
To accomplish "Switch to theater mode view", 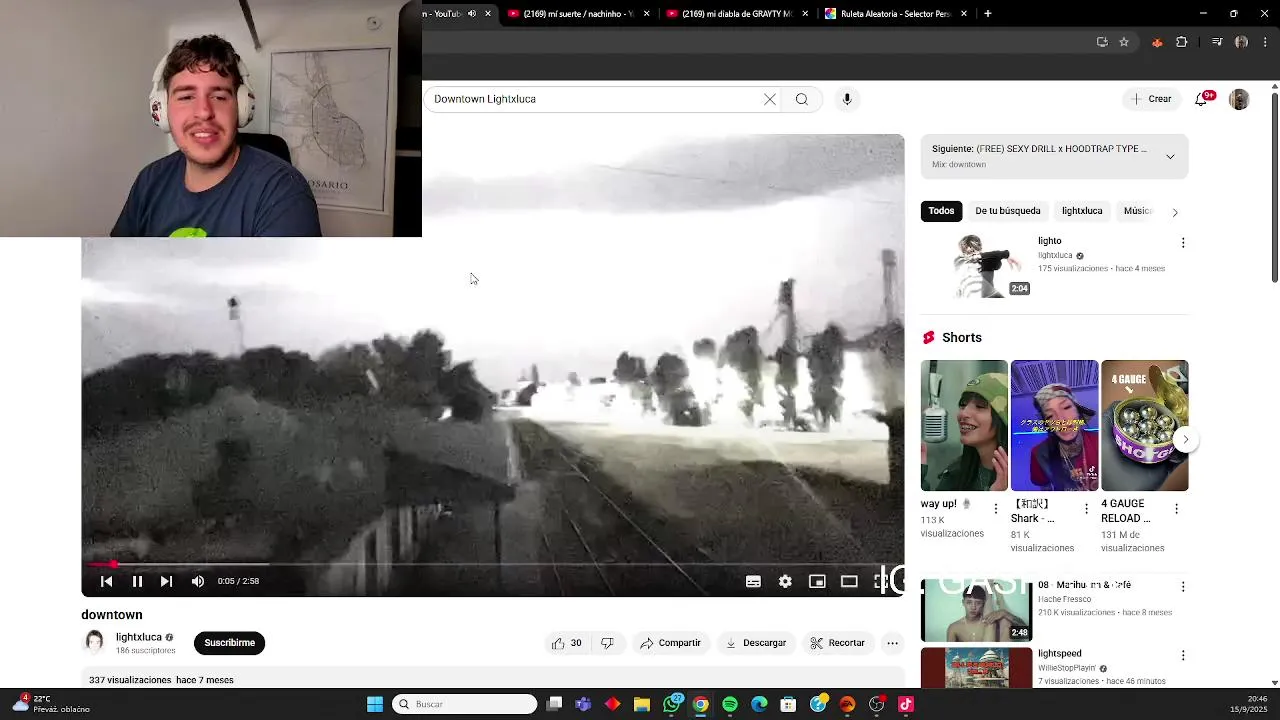I will coord(849,581).
